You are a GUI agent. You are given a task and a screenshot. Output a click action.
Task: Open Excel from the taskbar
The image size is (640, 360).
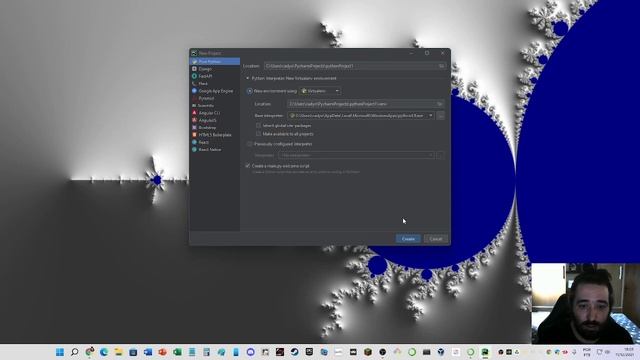coord(177,352)
